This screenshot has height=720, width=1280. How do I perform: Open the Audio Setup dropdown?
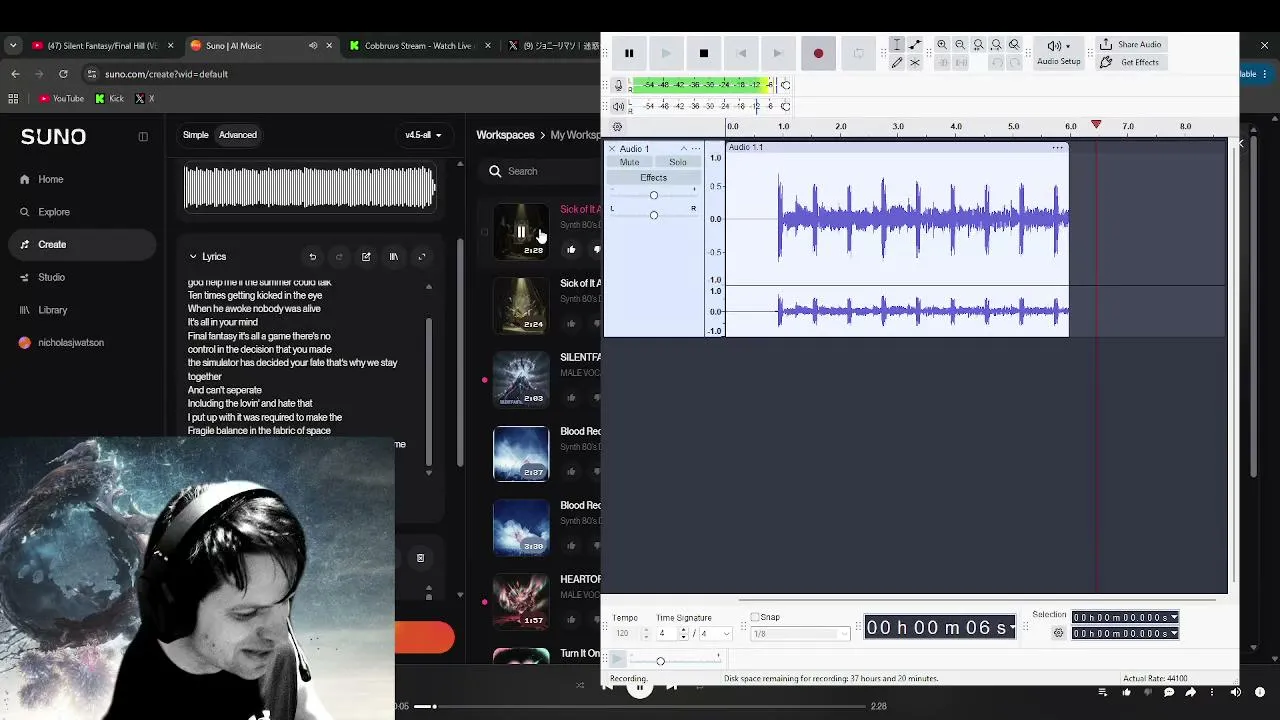[1058, 53]
